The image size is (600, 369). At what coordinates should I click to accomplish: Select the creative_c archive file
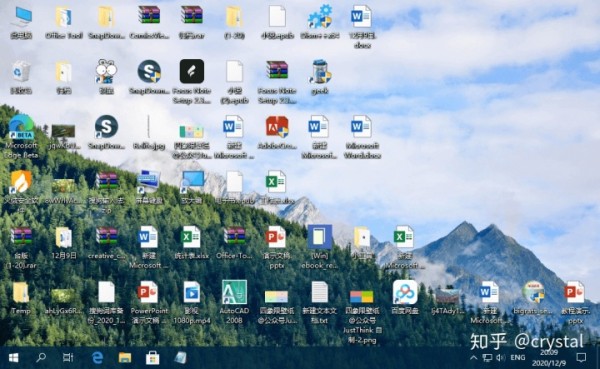(107, 237)
